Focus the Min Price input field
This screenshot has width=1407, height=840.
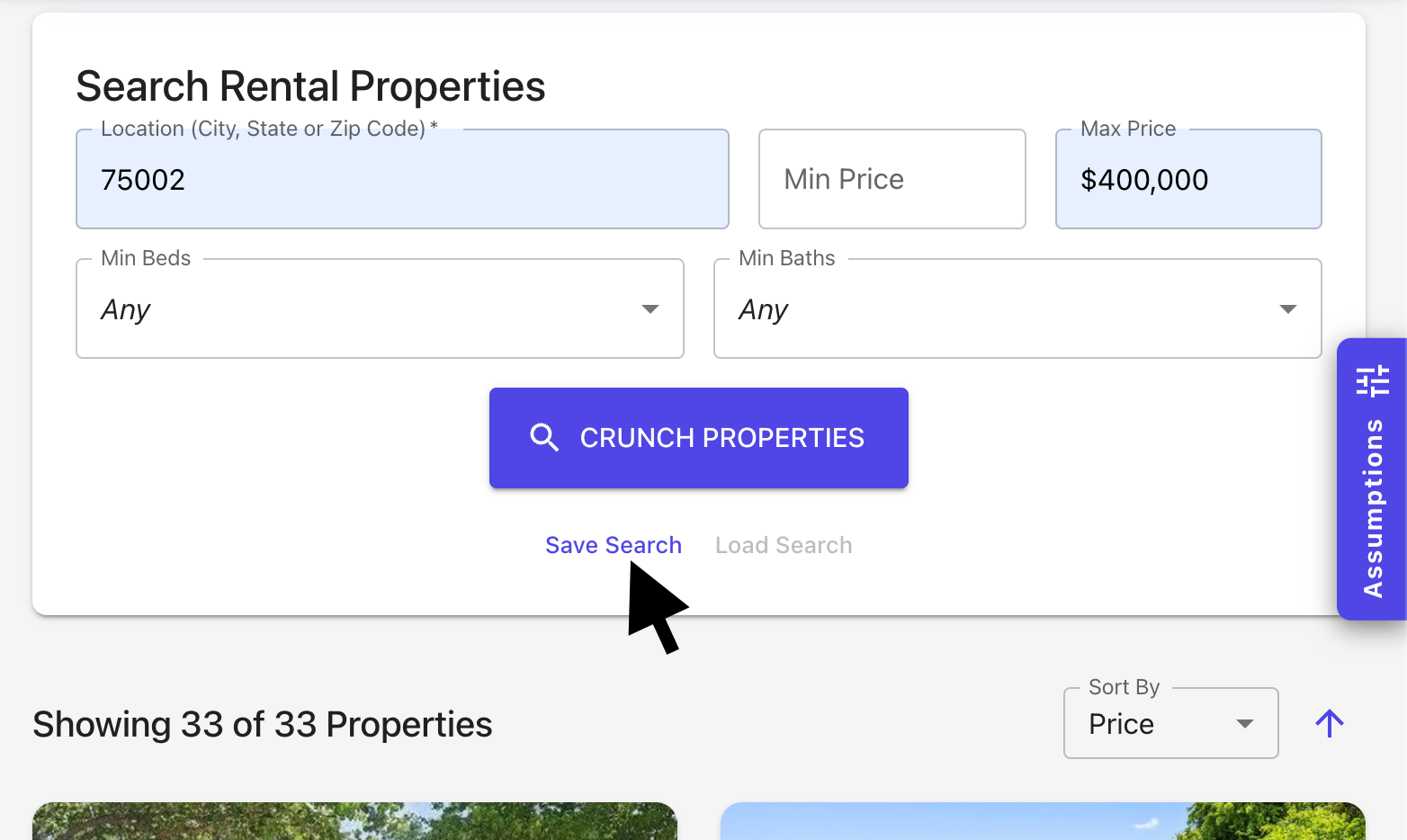tap(892, 180)
